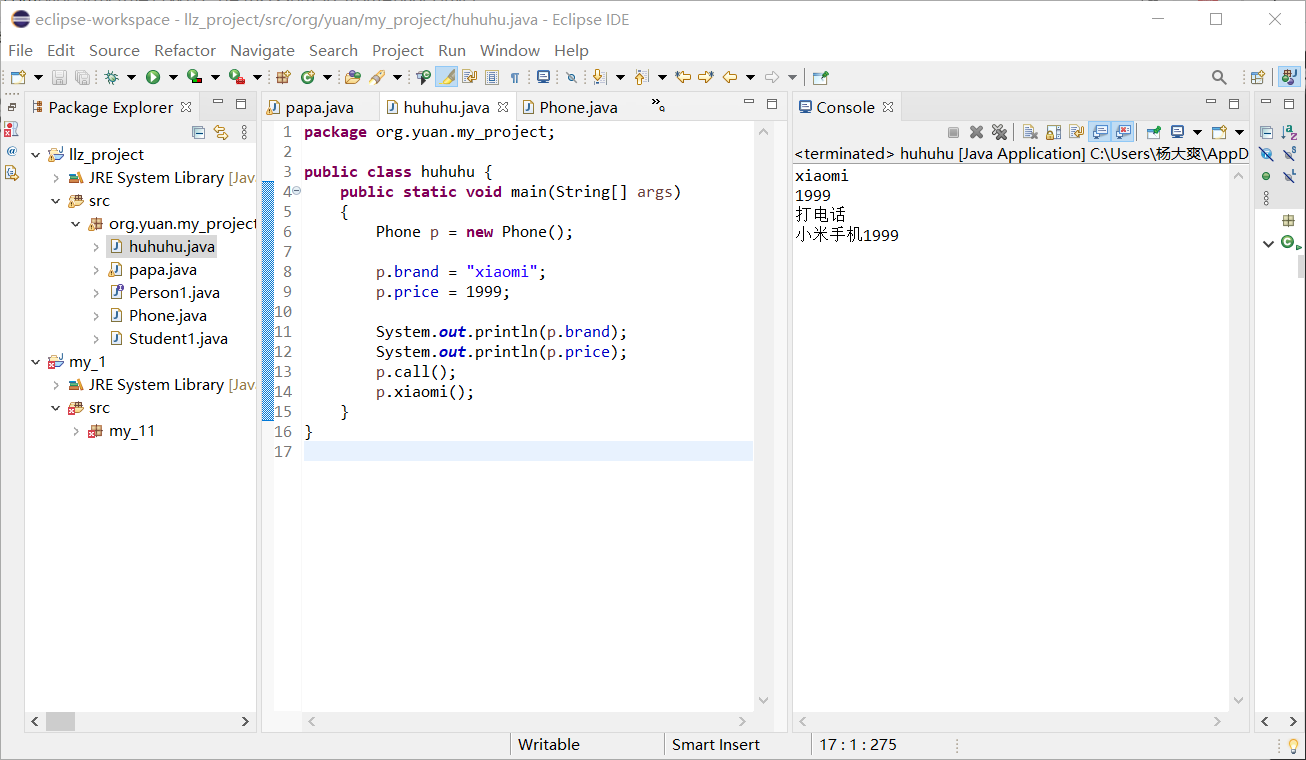Screen dimensions: 1306x760
Task: Click the Next Annotation arrow icon
Action: click(599, 77)
